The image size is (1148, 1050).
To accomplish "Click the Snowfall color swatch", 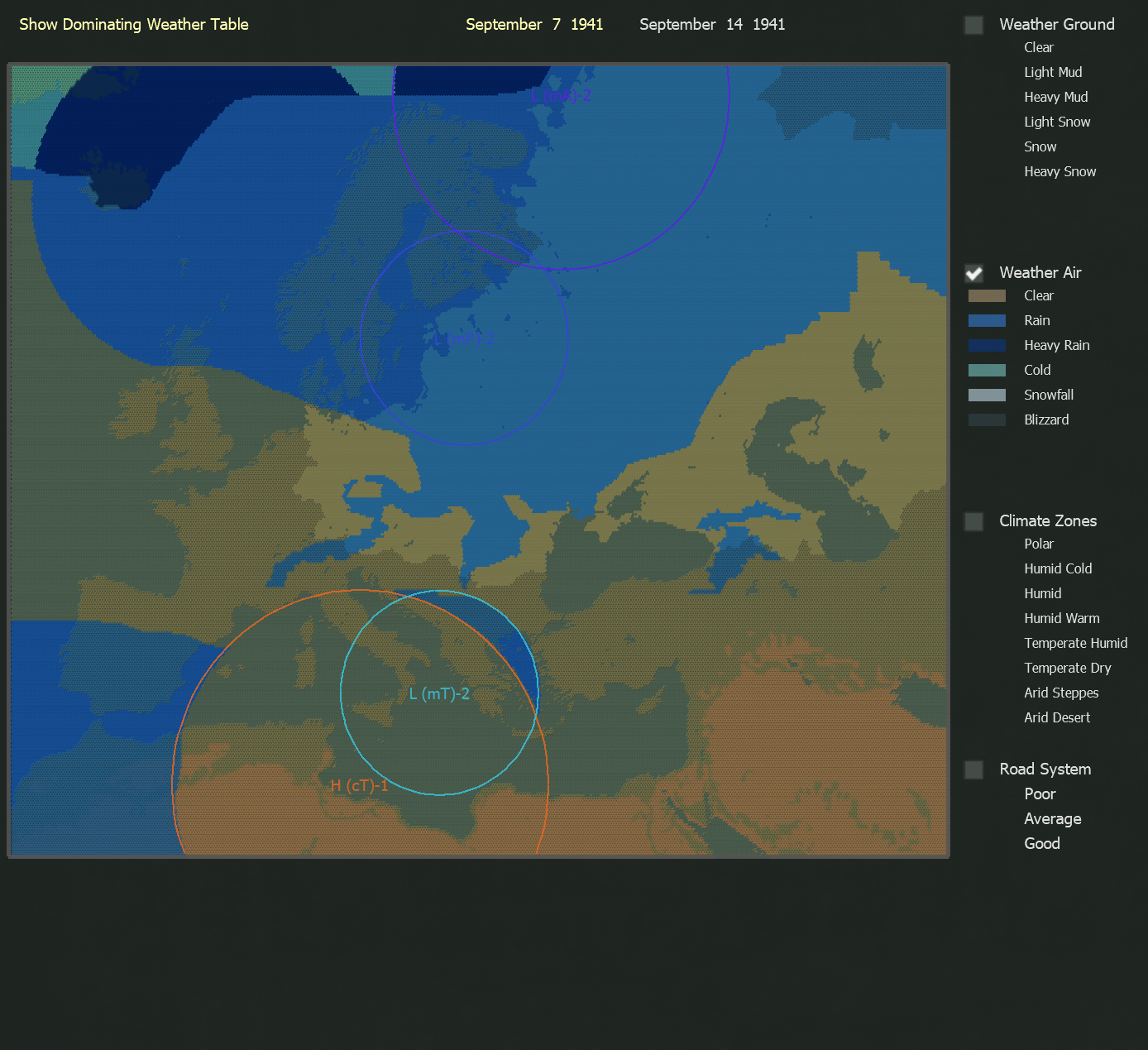I will pyautogui.click(x=987, y=396).
